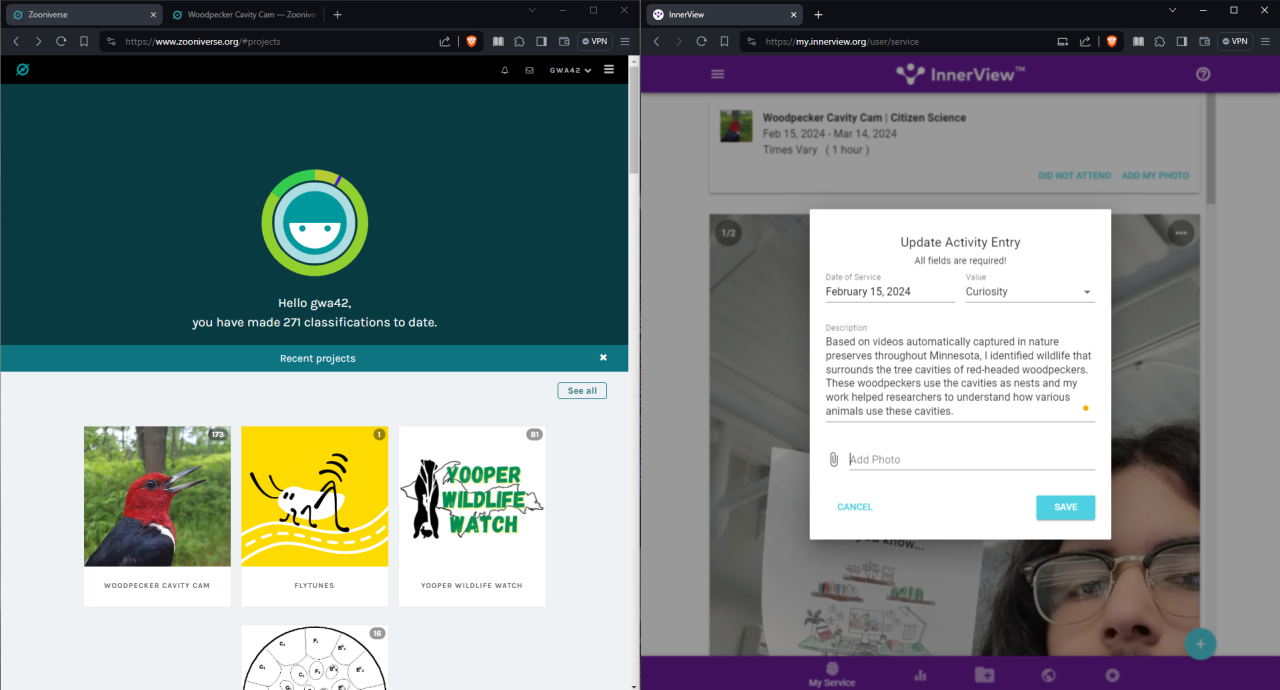Open the Woodpecker Cavity Cam project card
This screenshot has width=1280, height=690.
point(157,516)
